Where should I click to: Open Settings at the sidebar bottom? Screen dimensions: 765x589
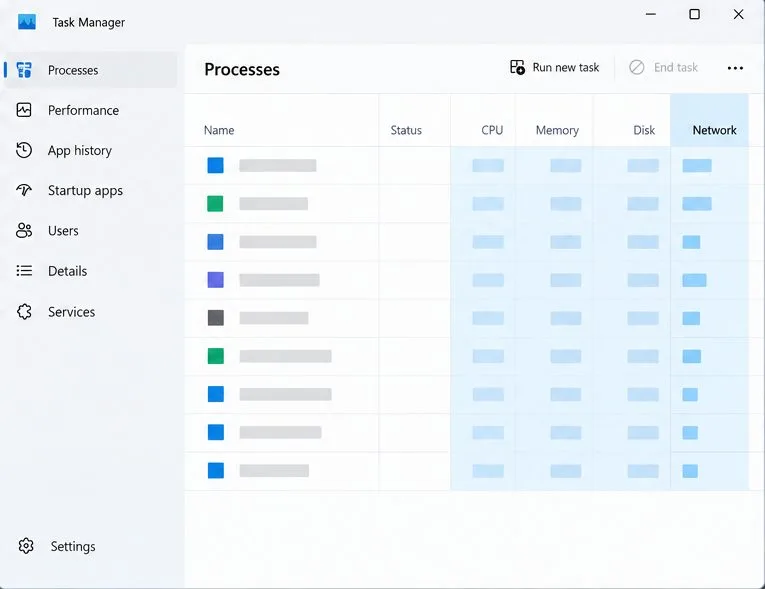pyautogui.click(x=91, y=546)
